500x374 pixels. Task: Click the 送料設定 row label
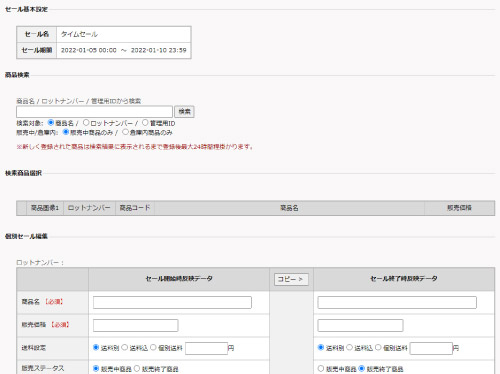pos(34,348)
